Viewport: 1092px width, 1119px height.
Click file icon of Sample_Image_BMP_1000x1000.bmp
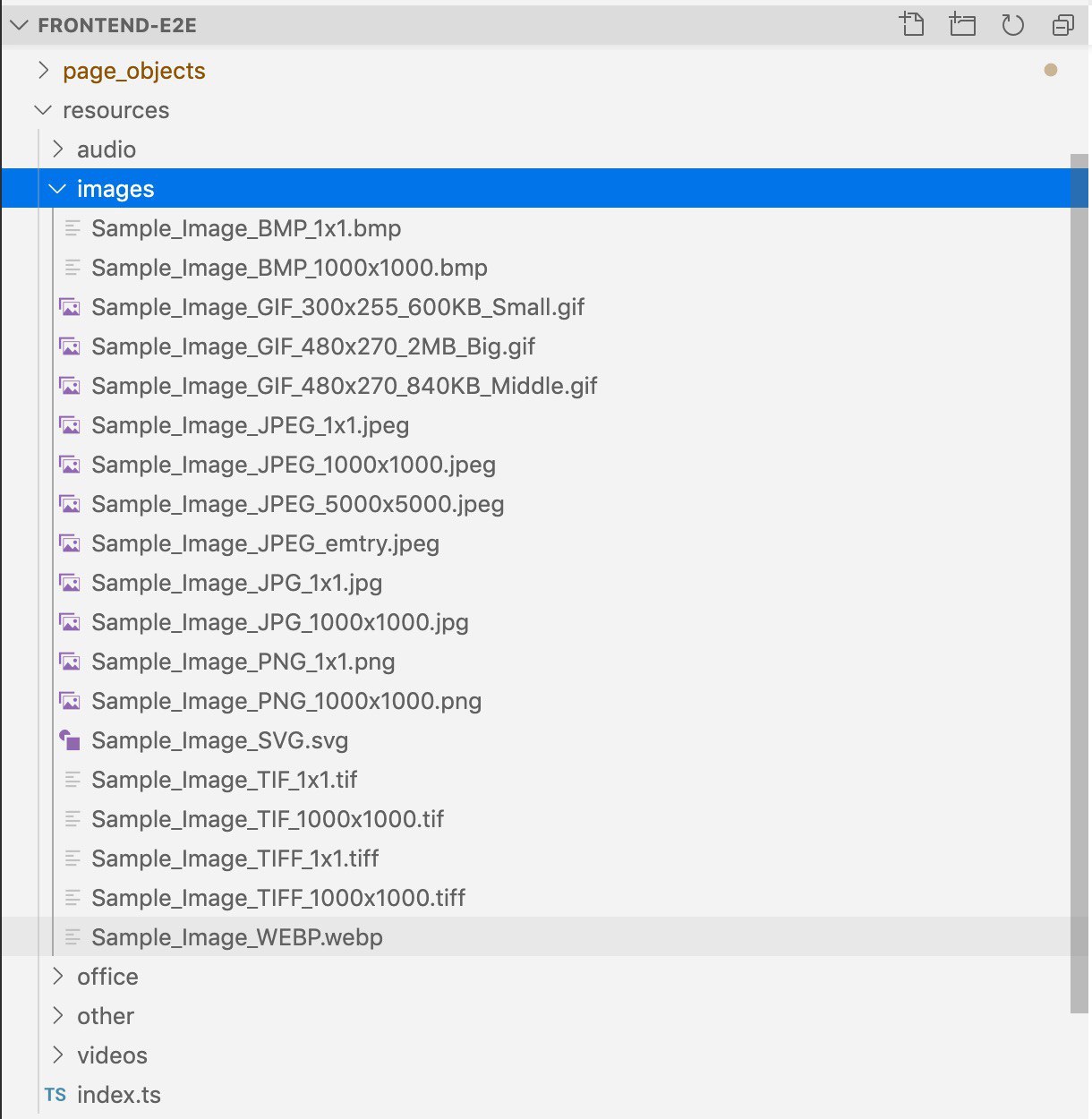[73, 268]
